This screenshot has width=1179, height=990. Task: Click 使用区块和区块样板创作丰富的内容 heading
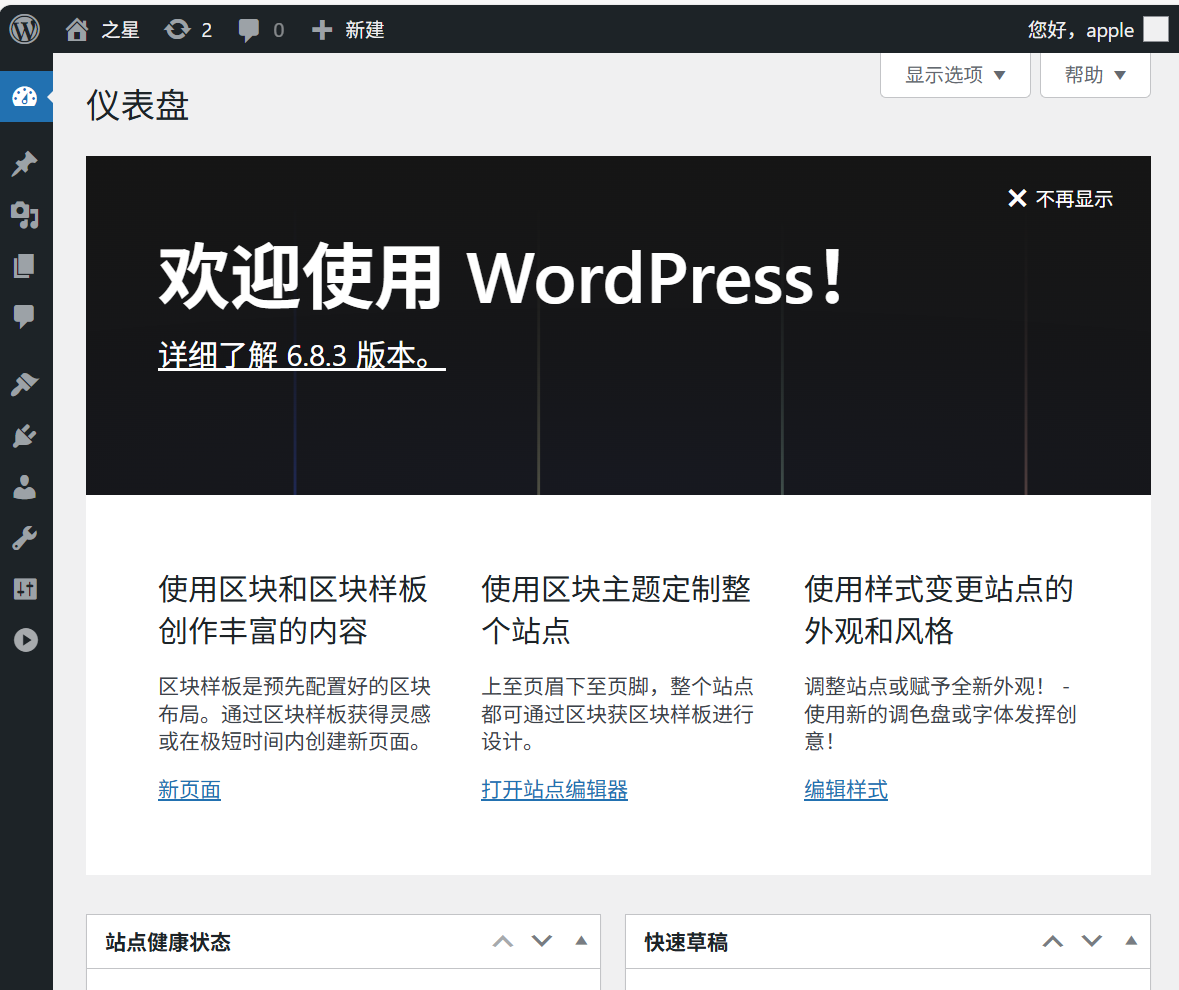(x=293, y=610)
